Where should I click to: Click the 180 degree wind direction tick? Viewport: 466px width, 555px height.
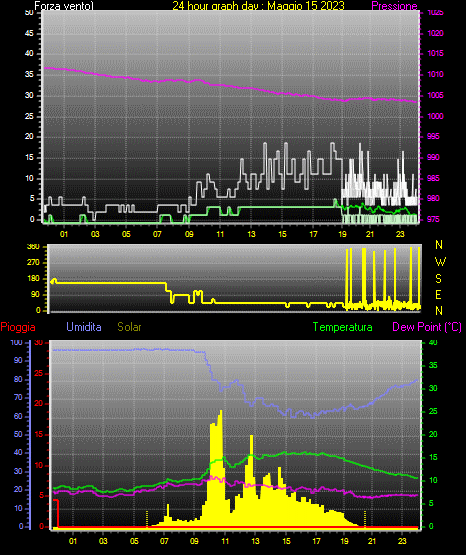[x=33, y=279]
